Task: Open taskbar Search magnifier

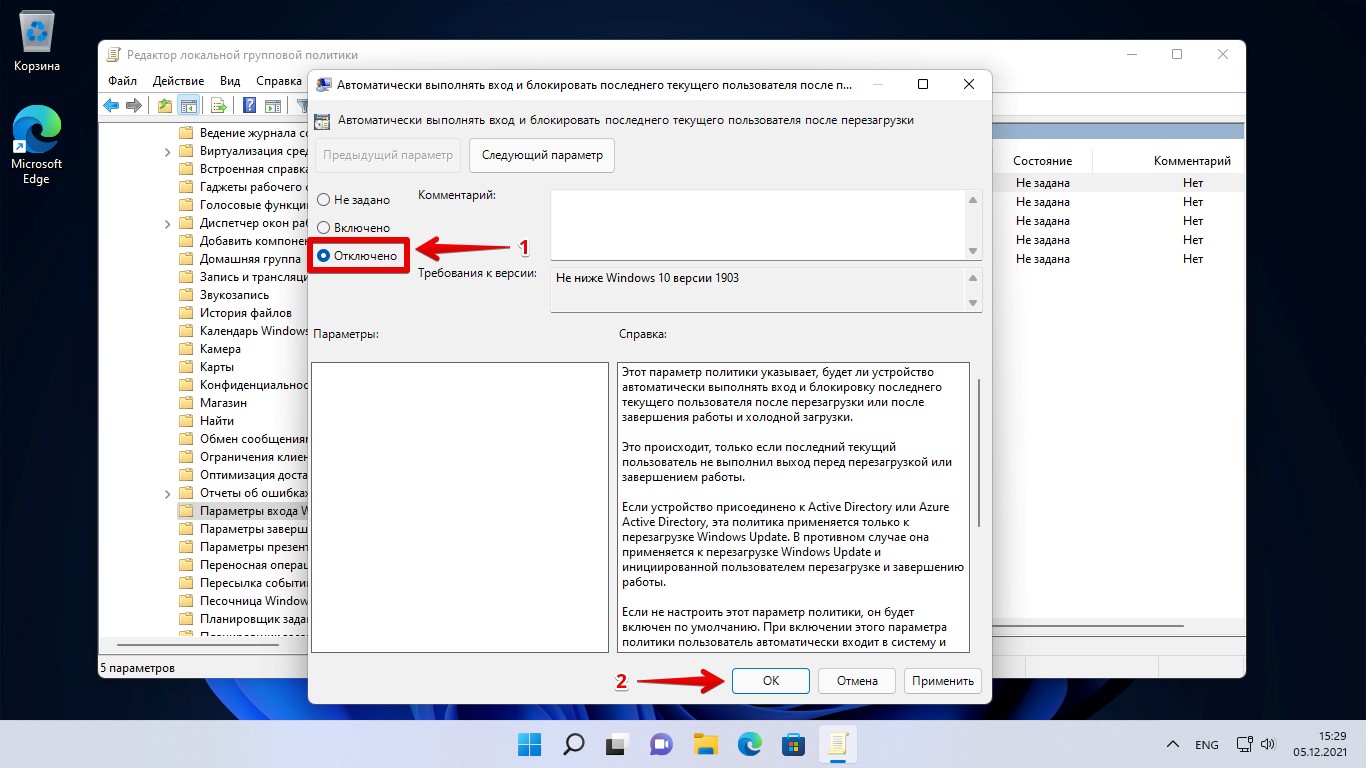Action: 574,744
